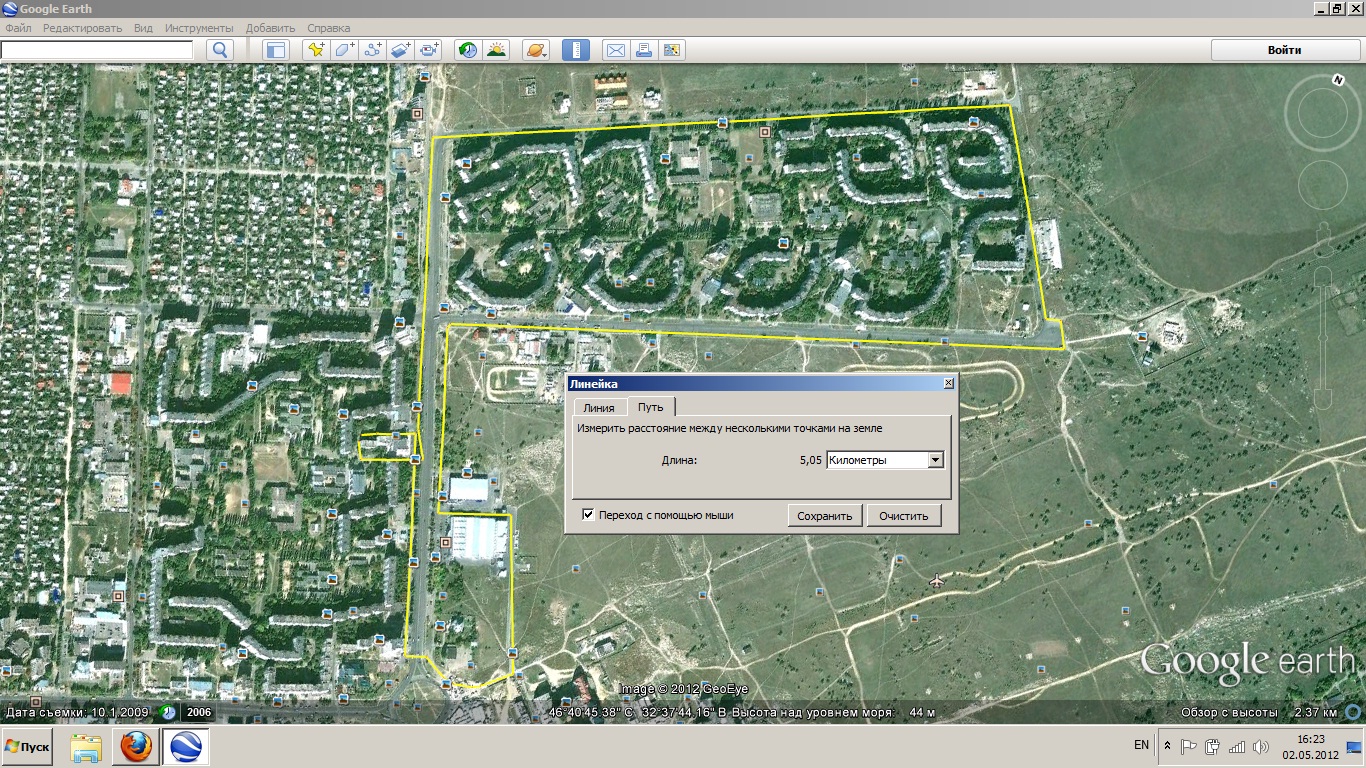1366x768 pixels.
Task: Click the Войти sign-in button
Action: click(1284, 50)
